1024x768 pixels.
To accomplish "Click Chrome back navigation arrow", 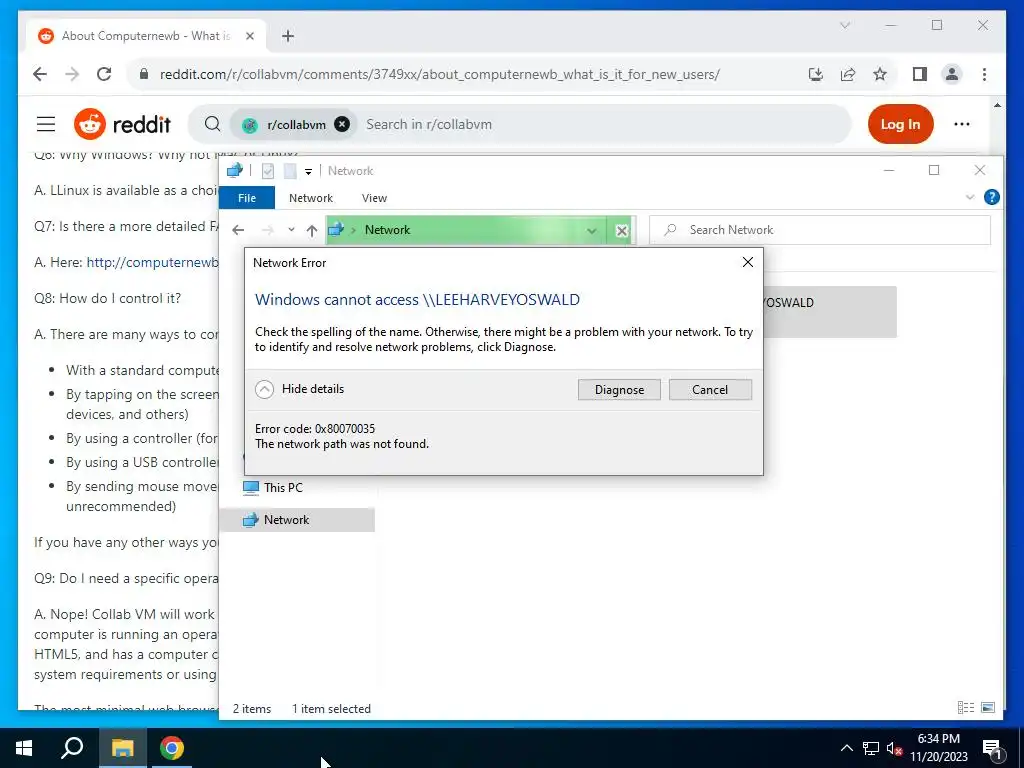I will coord(40,74).
